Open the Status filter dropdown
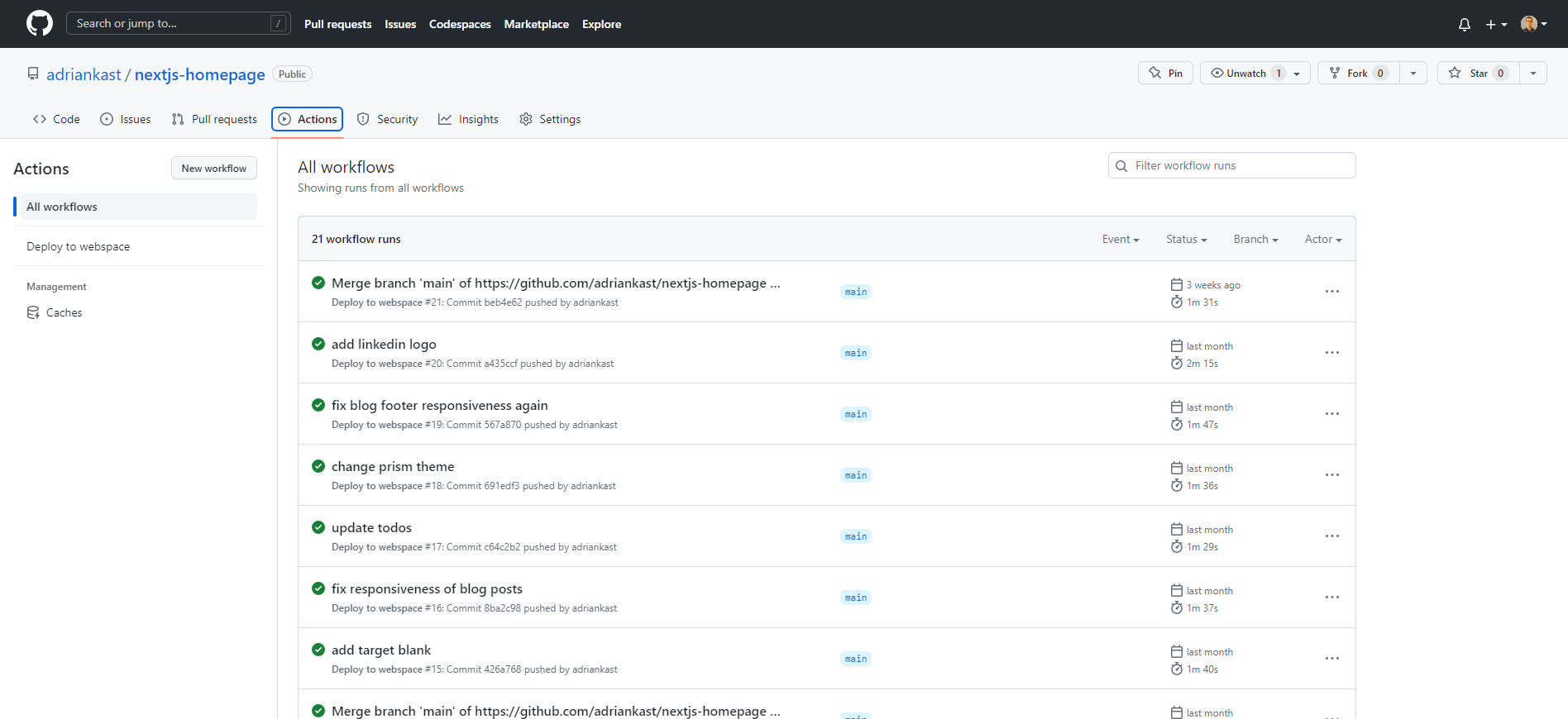The width and height of the screenshot is (1568, 719). click(x=1187, y=239)
